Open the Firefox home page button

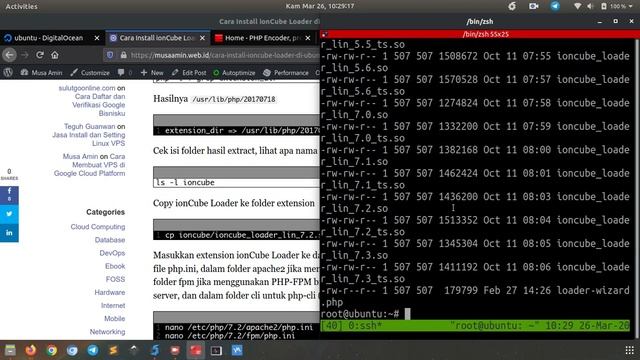[x=55, y=55]
